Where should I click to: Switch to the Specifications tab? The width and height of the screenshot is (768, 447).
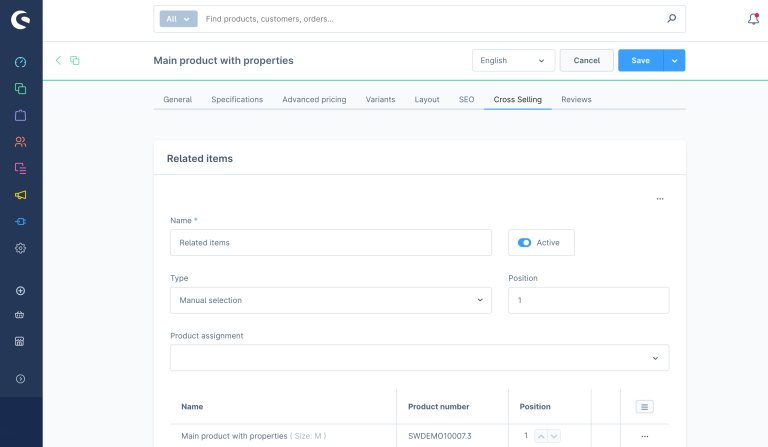click(x=237, y=99)
